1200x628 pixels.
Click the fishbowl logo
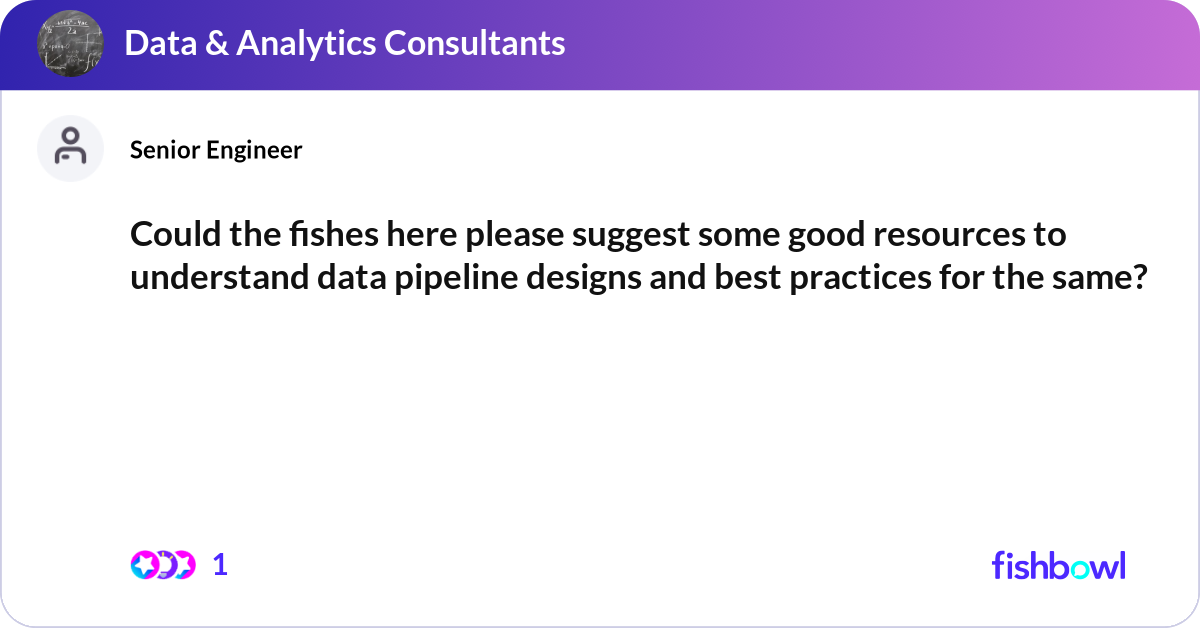(1059, 565)
